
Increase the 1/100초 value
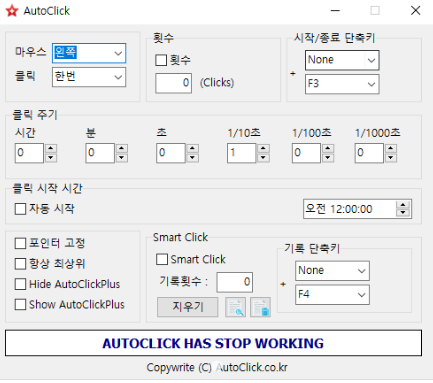click(x=328, y=148)
